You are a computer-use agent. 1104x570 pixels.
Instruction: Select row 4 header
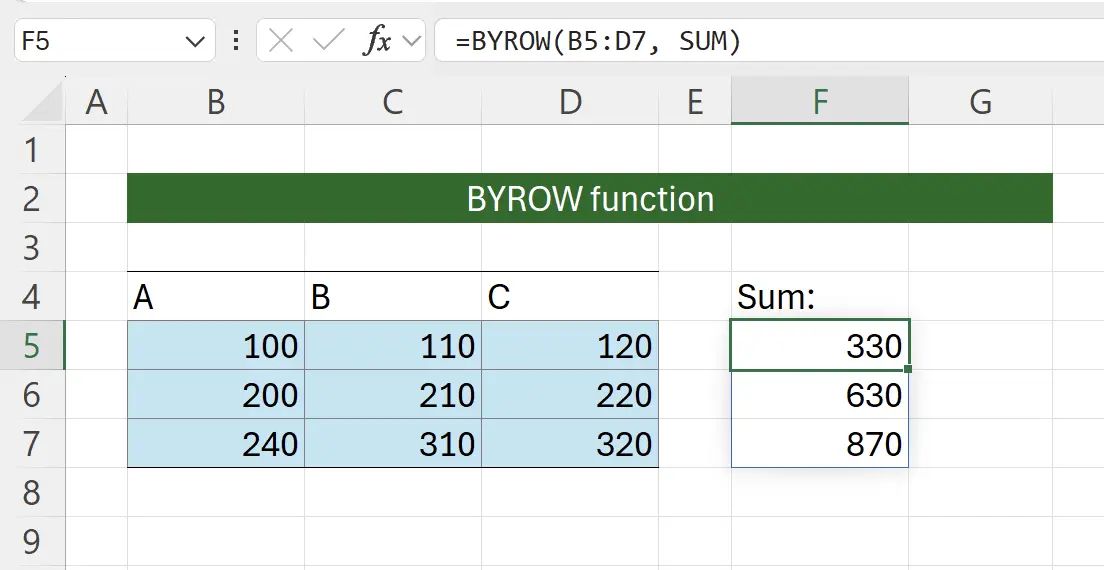(x=32, y=296)
